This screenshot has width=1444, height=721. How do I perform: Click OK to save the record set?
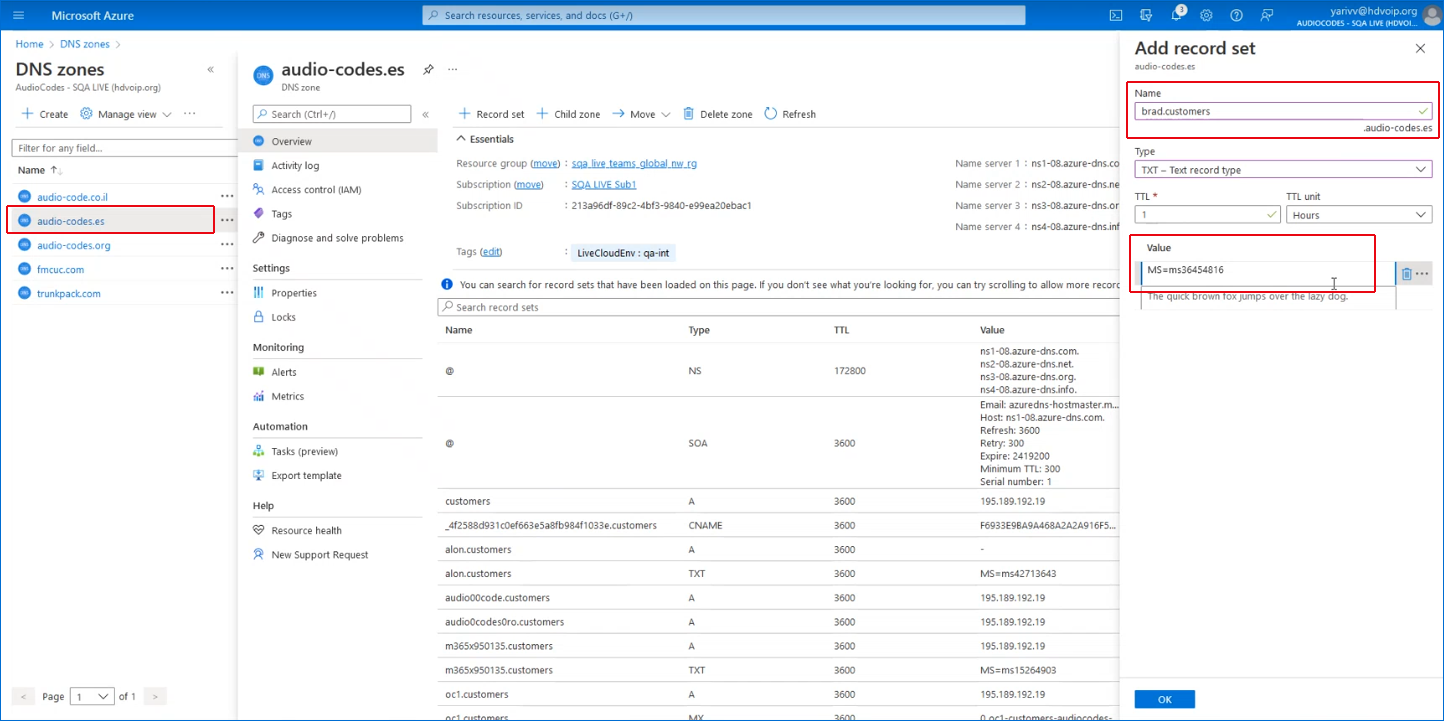coord(1164,699)
